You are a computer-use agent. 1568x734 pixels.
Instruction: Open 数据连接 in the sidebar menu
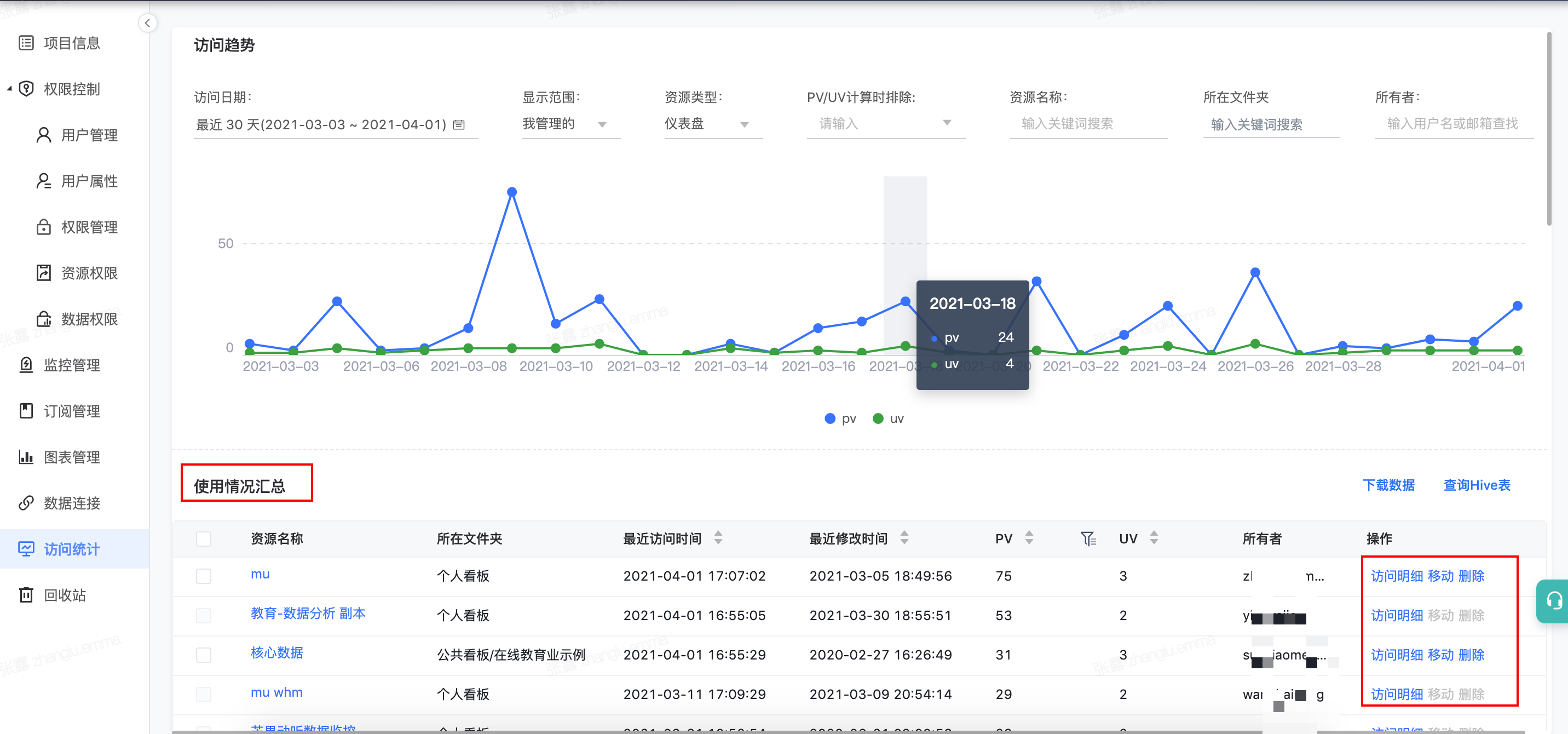(x=72, y=503)
